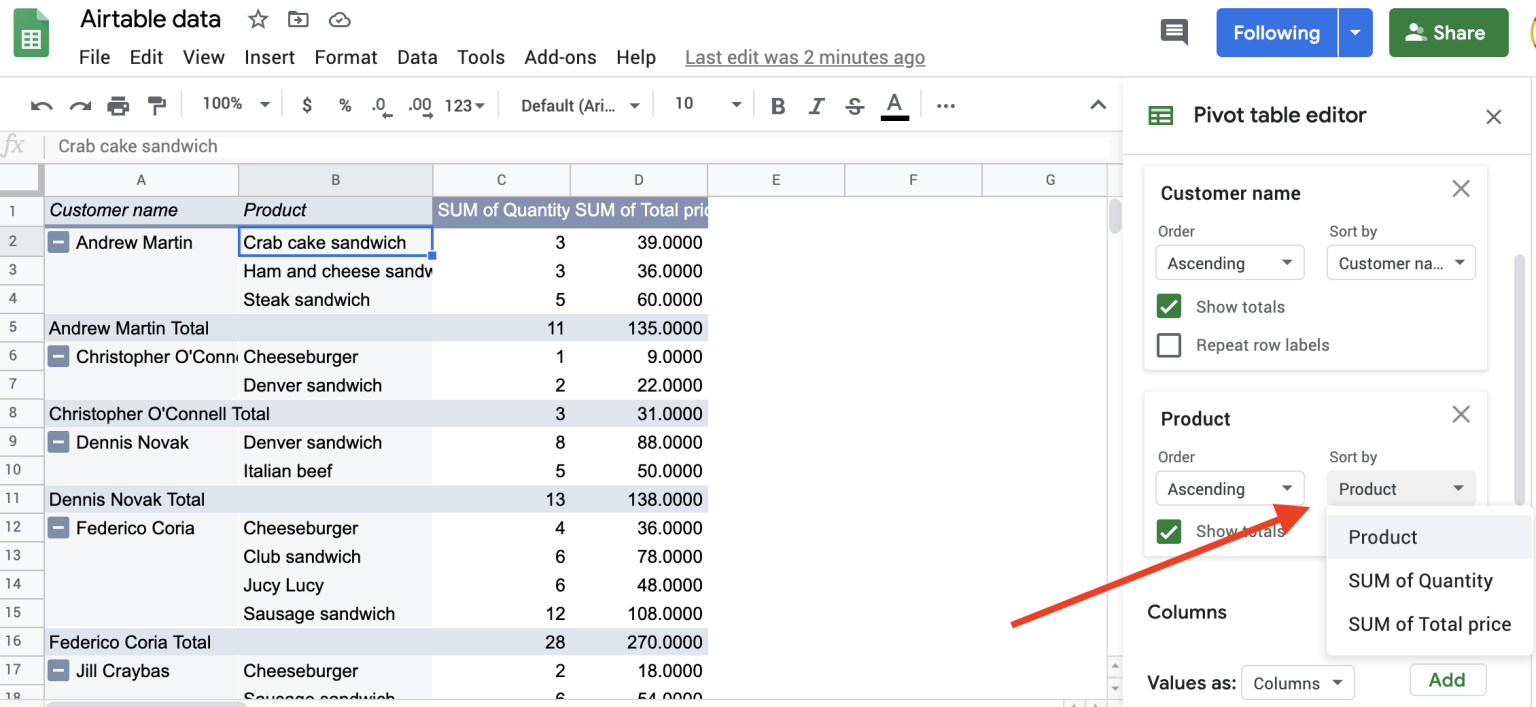Select SUM of Quantity in sort menu
This screenshot has height=707, width=1536.
[1421, 580]
